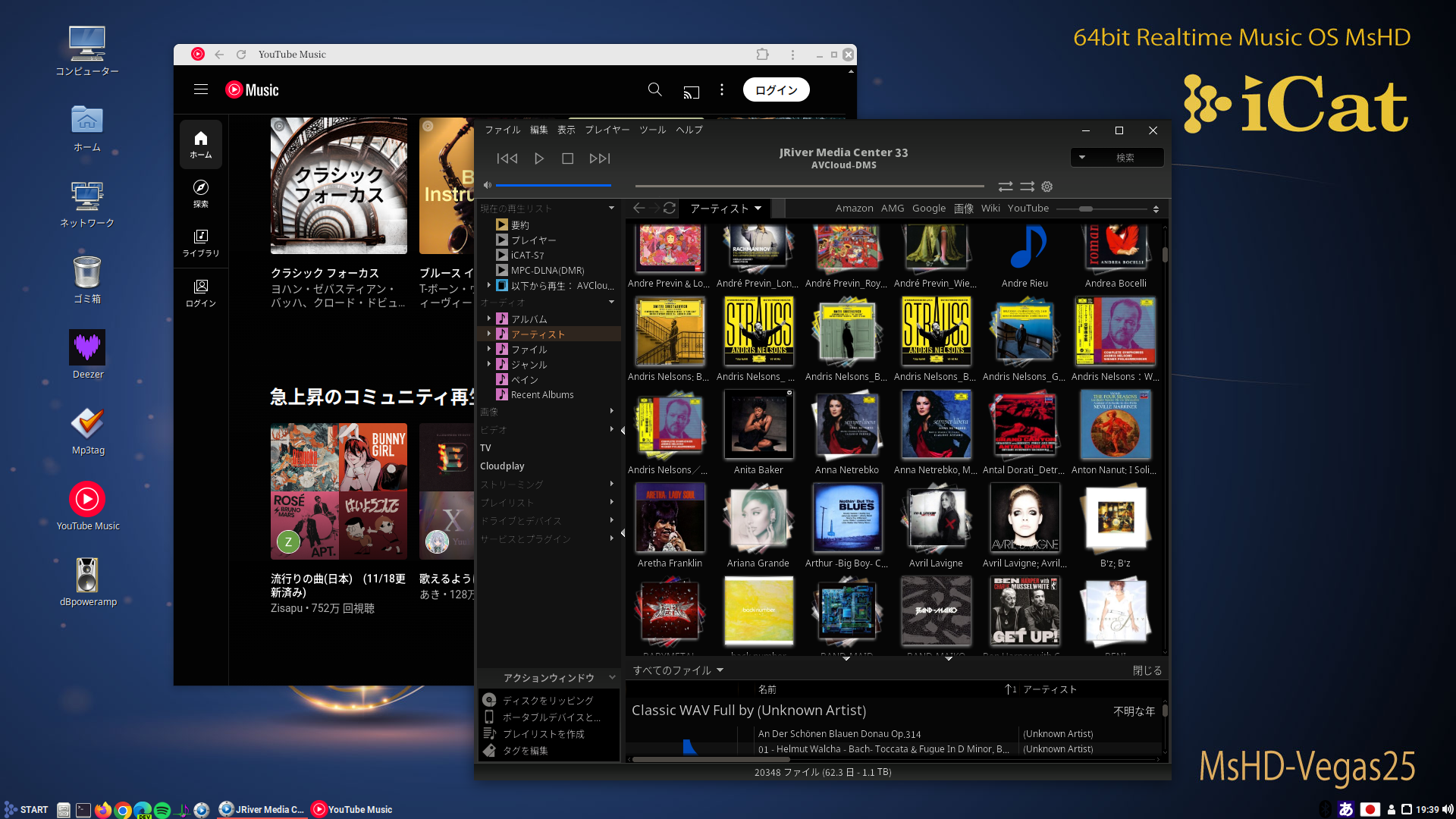Click the playback options gear icon
This screenshot has height=819, width=1456.
point(1047,187)
